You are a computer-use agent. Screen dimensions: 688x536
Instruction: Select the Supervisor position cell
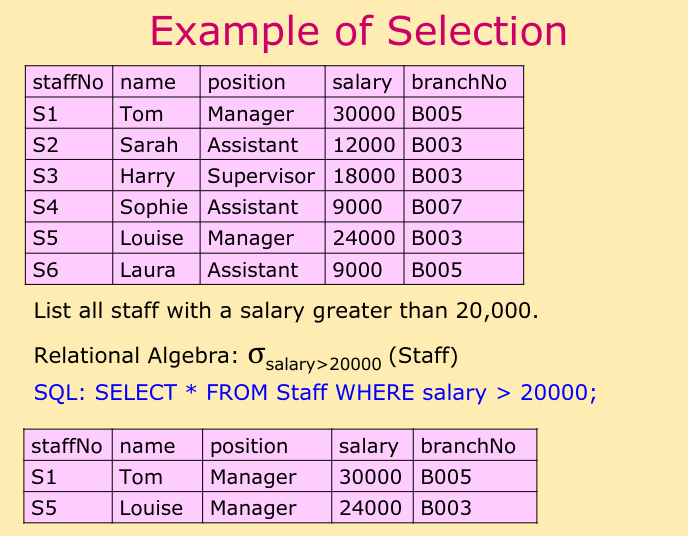(x=261, y=176)
